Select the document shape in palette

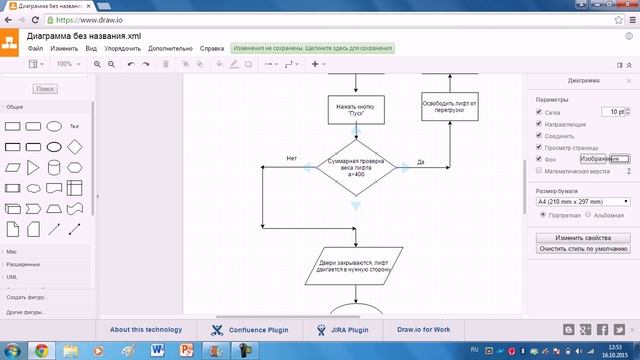point(54,188)
